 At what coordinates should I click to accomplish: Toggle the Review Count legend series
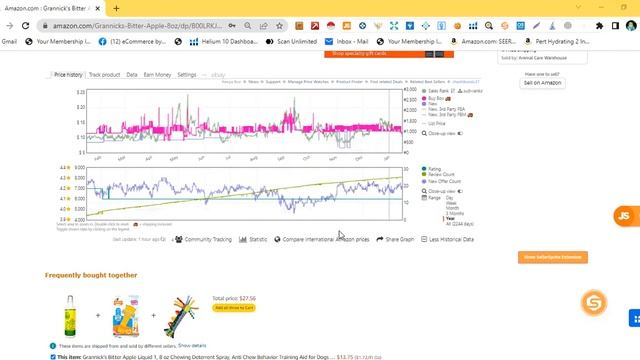pyautogui.click(x=438, y=174)
